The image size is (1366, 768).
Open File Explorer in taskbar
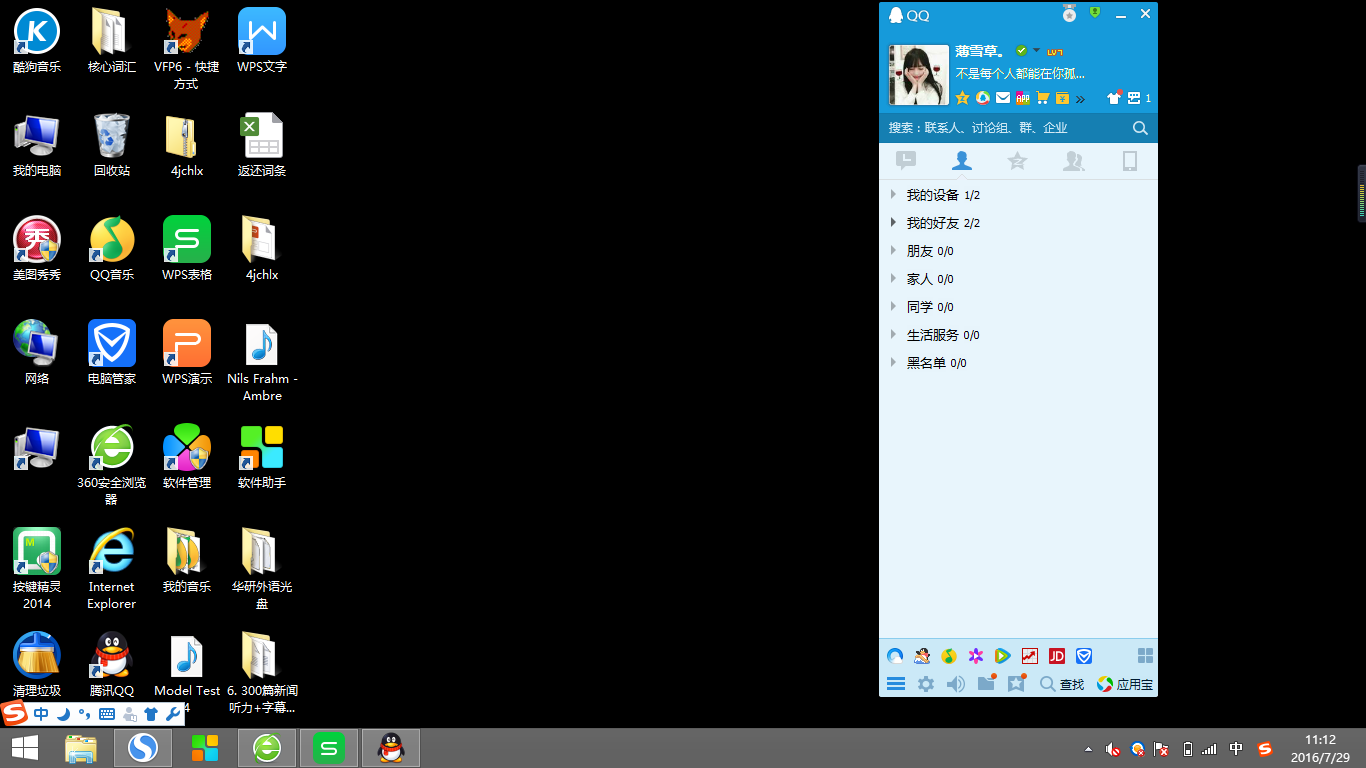point(80,748)
